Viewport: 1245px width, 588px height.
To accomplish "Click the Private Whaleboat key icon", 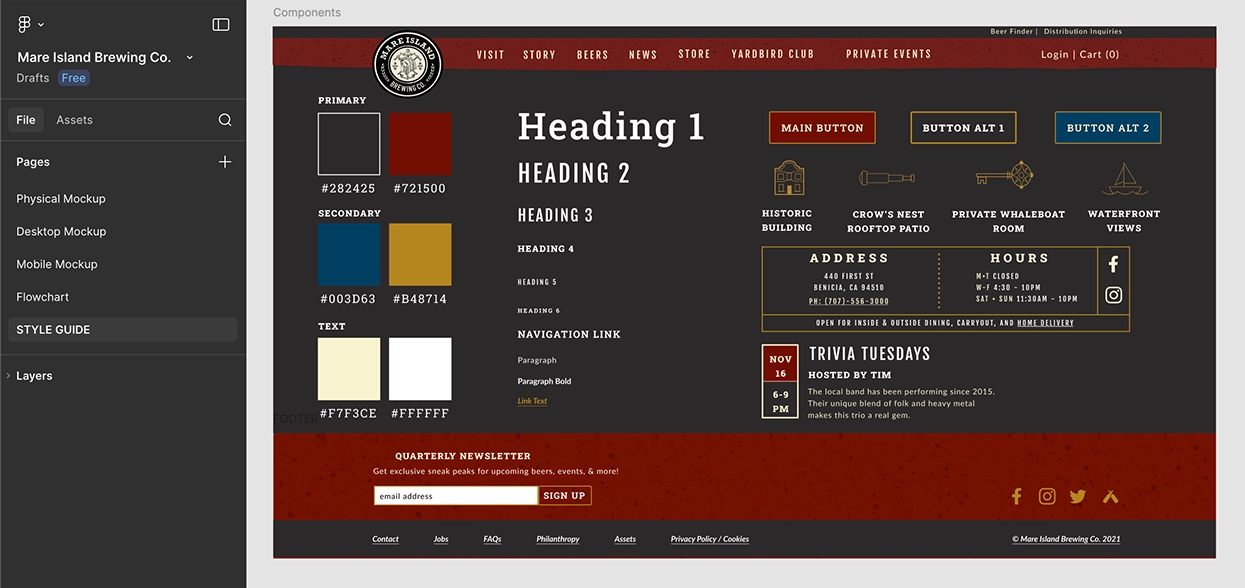I will (1005, 177).
